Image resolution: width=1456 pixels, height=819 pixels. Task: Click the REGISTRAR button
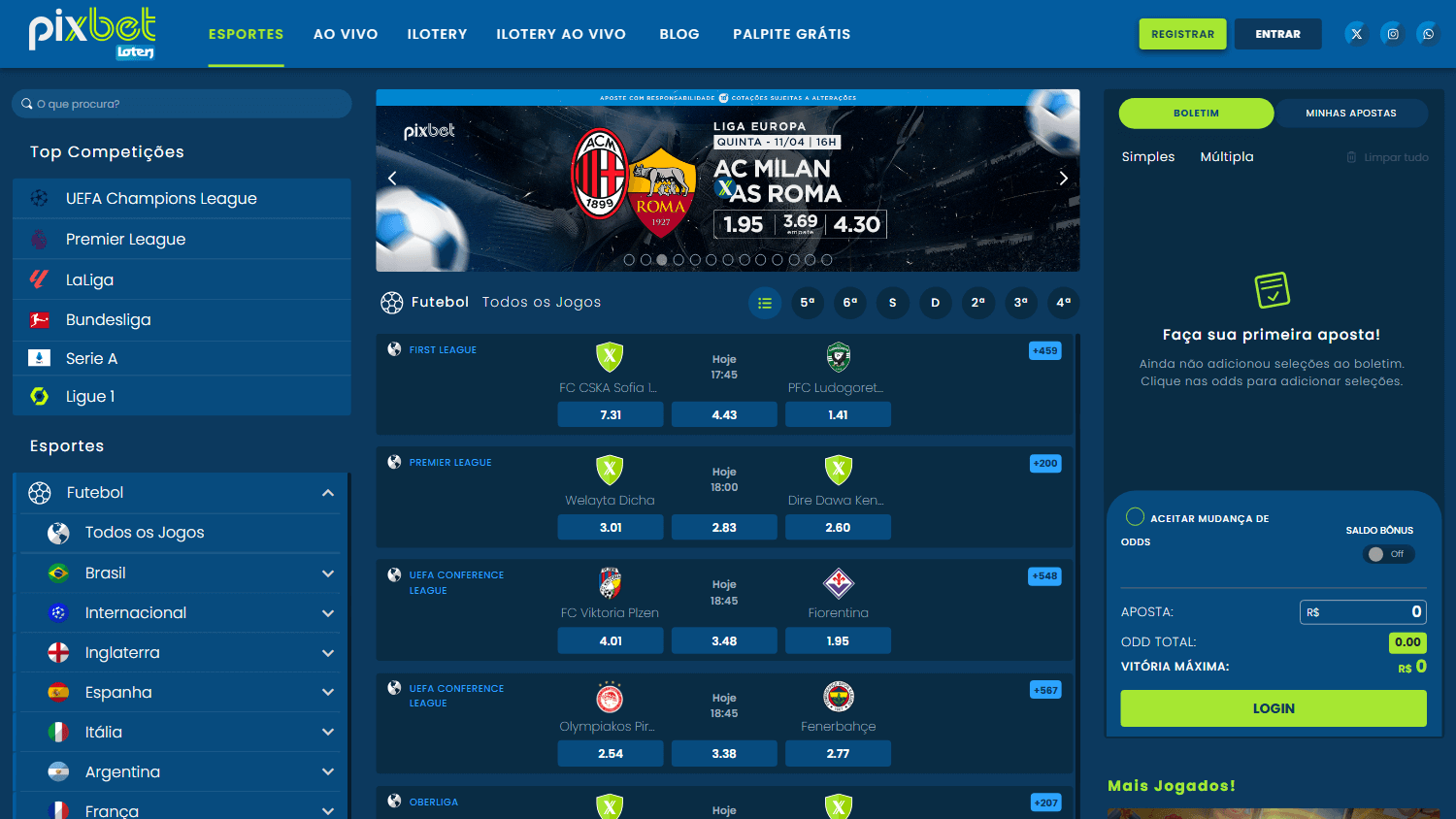coord(1183,34)
